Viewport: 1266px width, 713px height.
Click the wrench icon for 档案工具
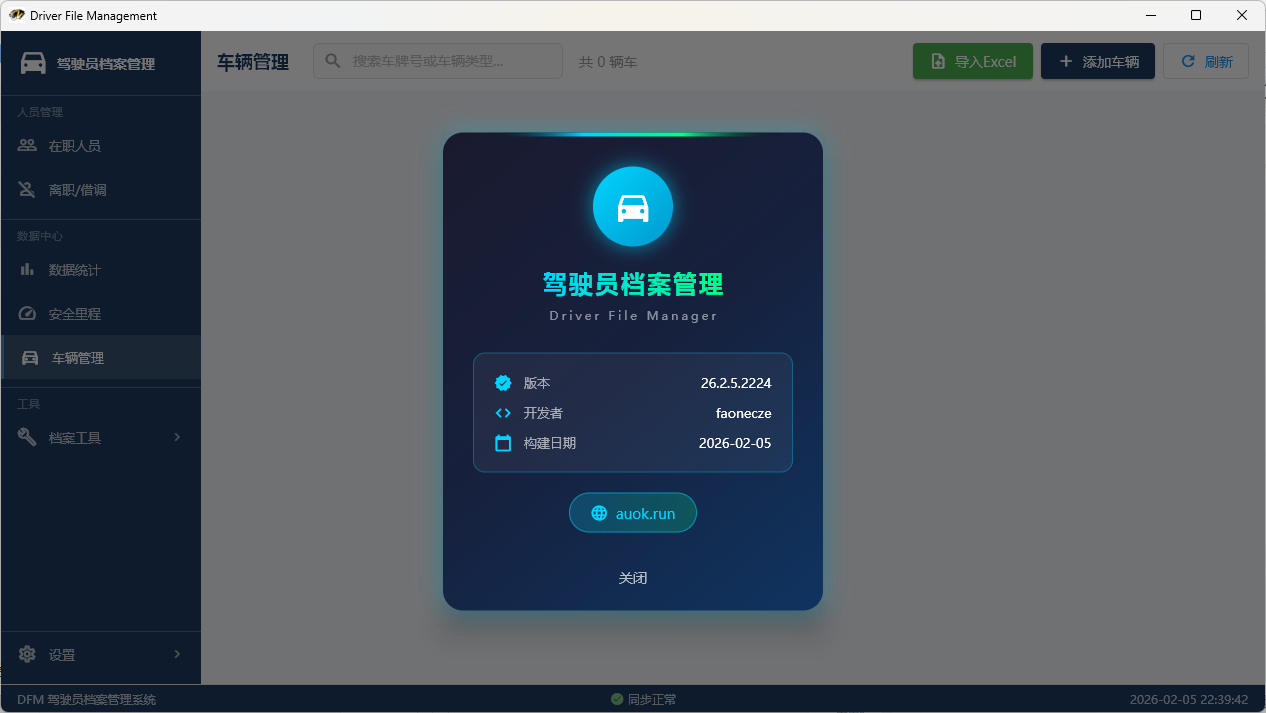coord(27,437)
